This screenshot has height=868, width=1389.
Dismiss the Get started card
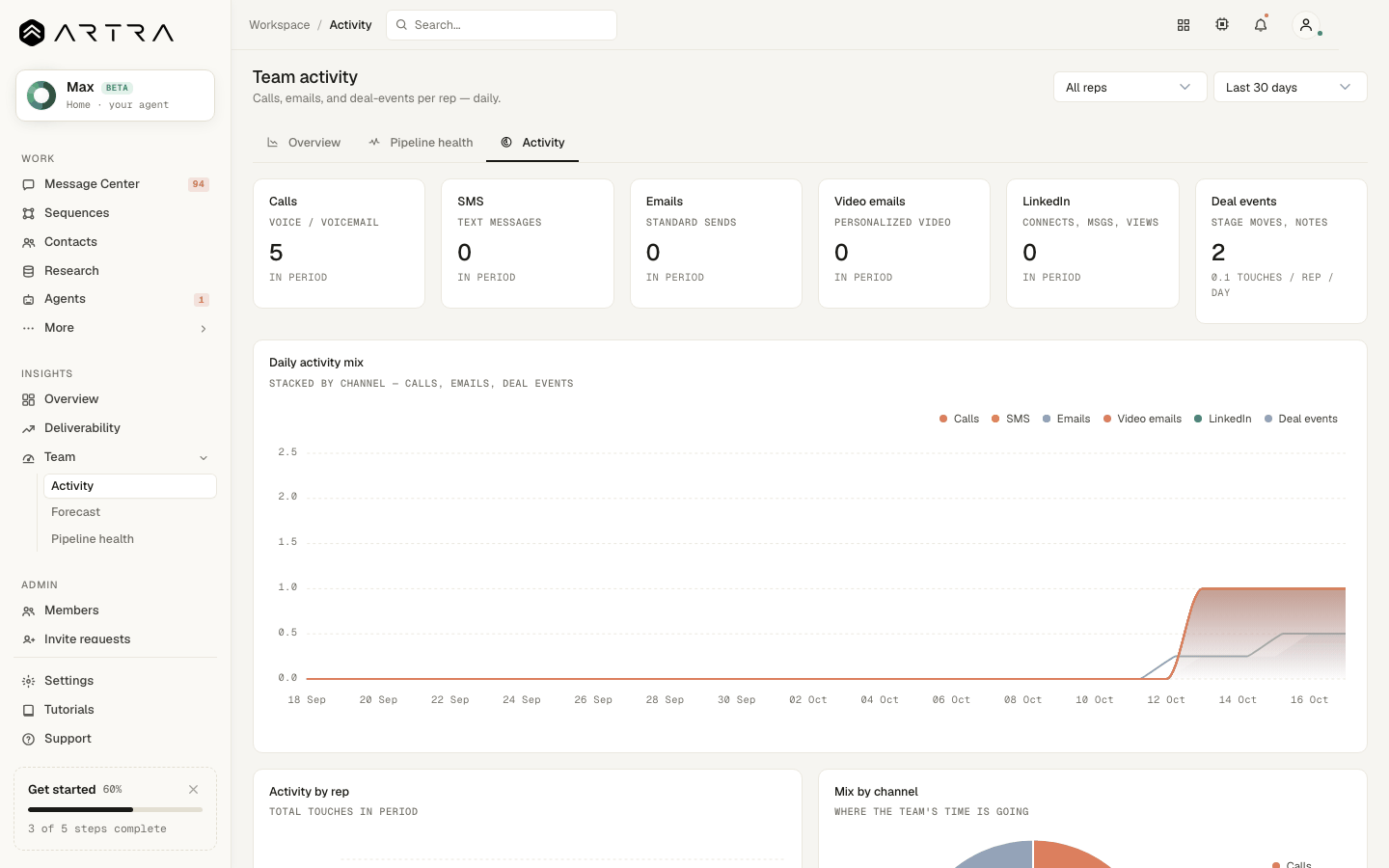pyautogui.click(x=193, y=790)
